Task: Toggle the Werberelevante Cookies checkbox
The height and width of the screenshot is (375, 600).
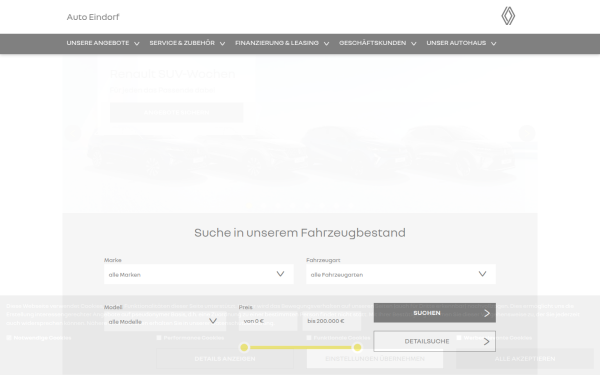Action: pyautogui.click(x=459, y=338)
